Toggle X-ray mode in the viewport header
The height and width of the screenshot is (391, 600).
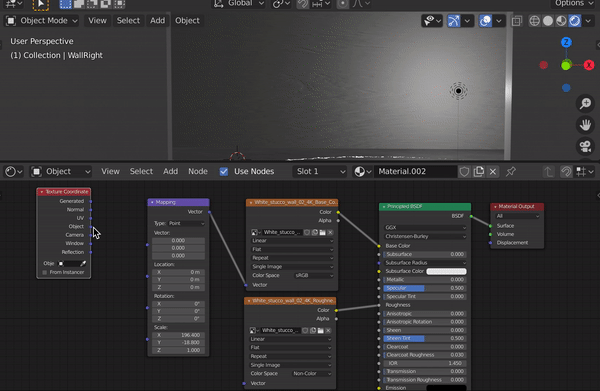click(x=517, y=21)
